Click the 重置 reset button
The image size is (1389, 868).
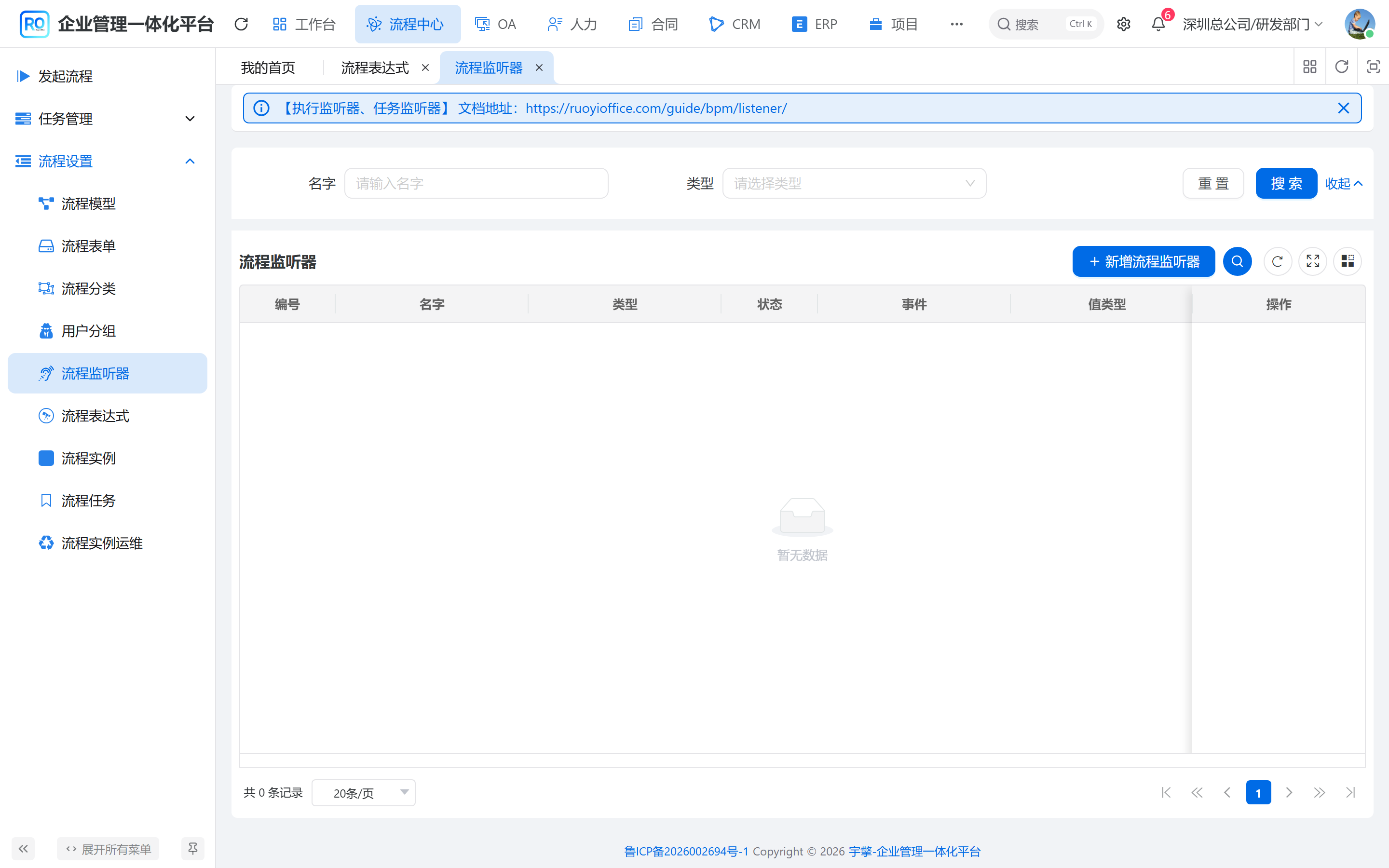[x=1213, y=183]
